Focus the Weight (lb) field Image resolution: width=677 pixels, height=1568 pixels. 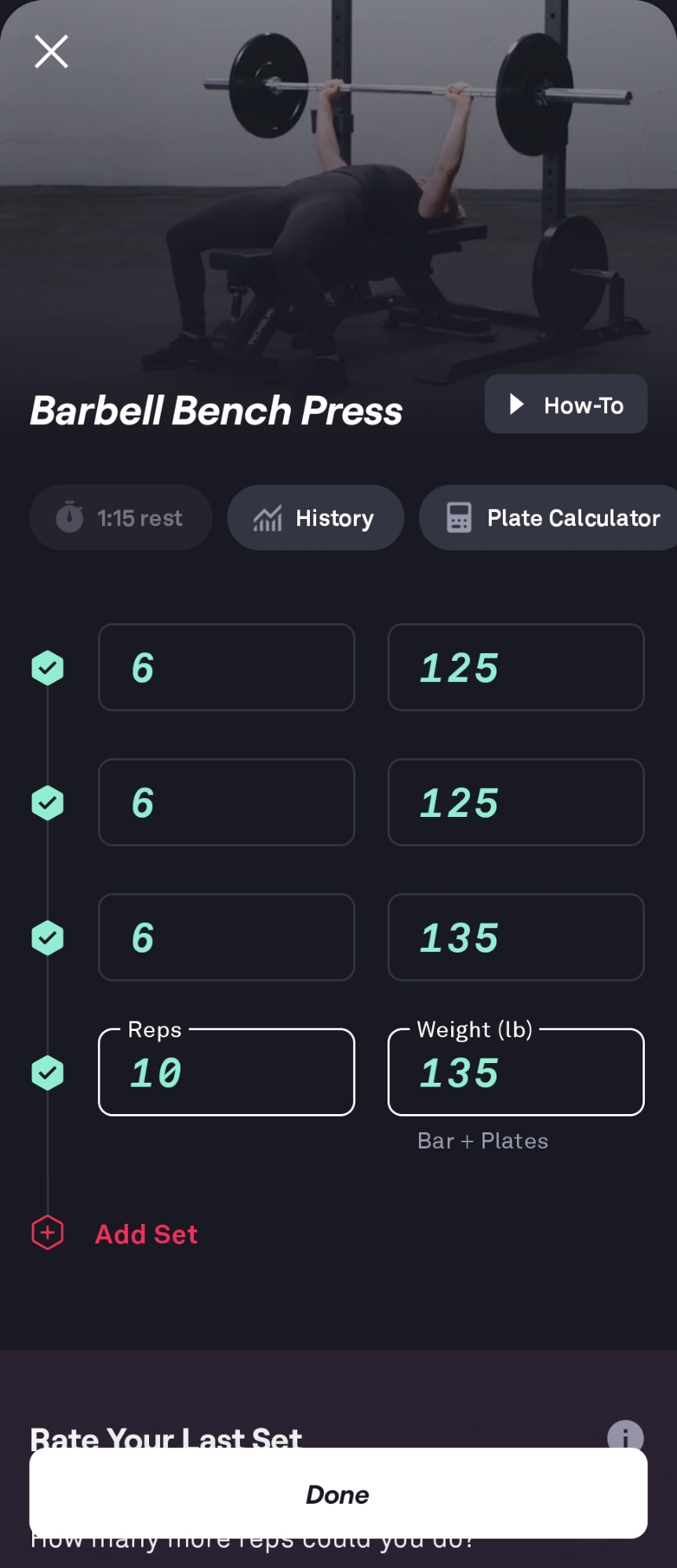[x=515, y=1073]
